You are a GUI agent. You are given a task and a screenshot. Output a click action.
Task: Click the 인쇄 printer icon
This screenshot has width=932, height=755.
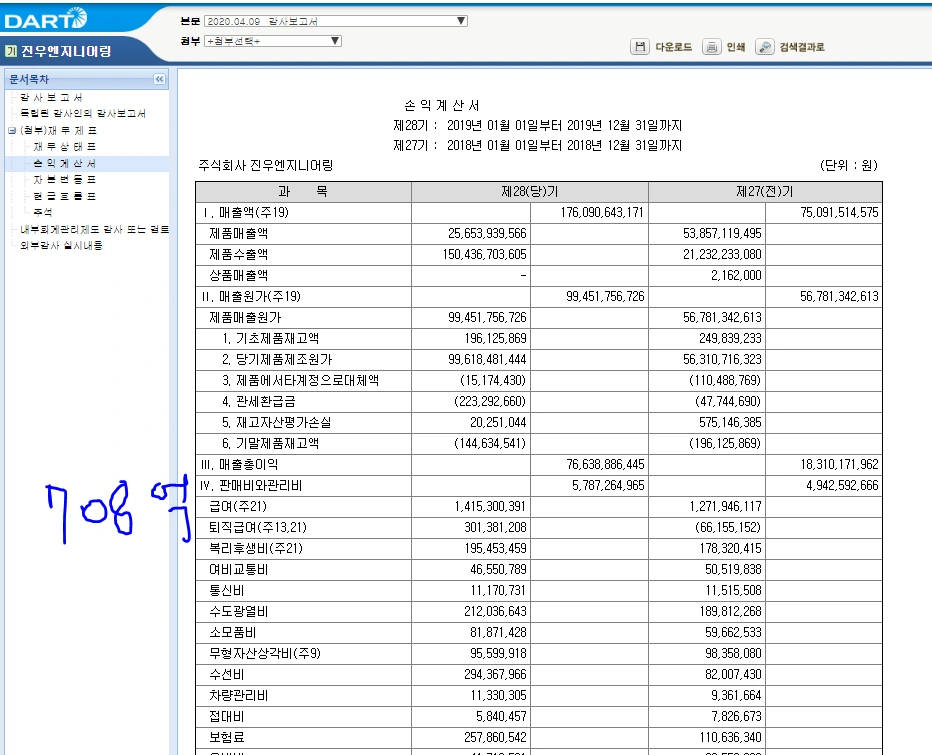(x=712, y=46)
